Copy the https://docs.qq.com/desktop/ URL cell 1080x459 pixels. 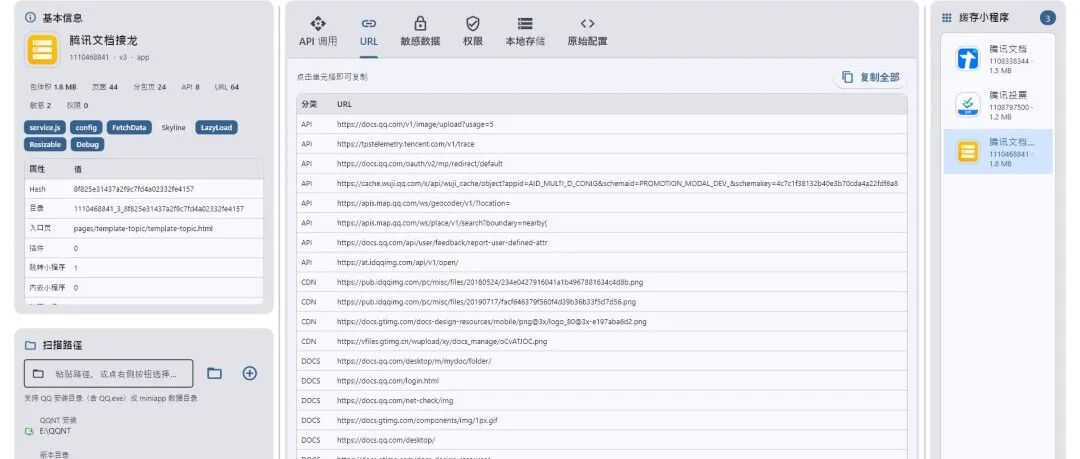click(386, 440)
